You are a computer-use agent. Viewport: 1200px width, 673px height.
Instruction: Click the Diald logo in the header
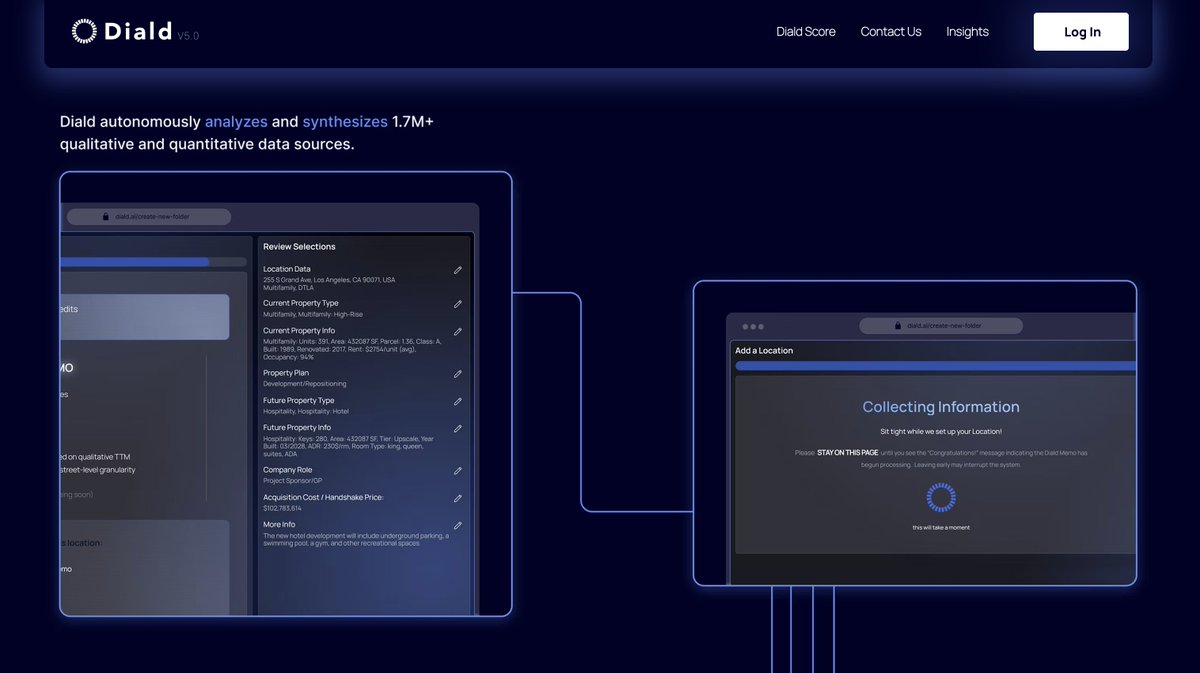click(x=122, y=32)
